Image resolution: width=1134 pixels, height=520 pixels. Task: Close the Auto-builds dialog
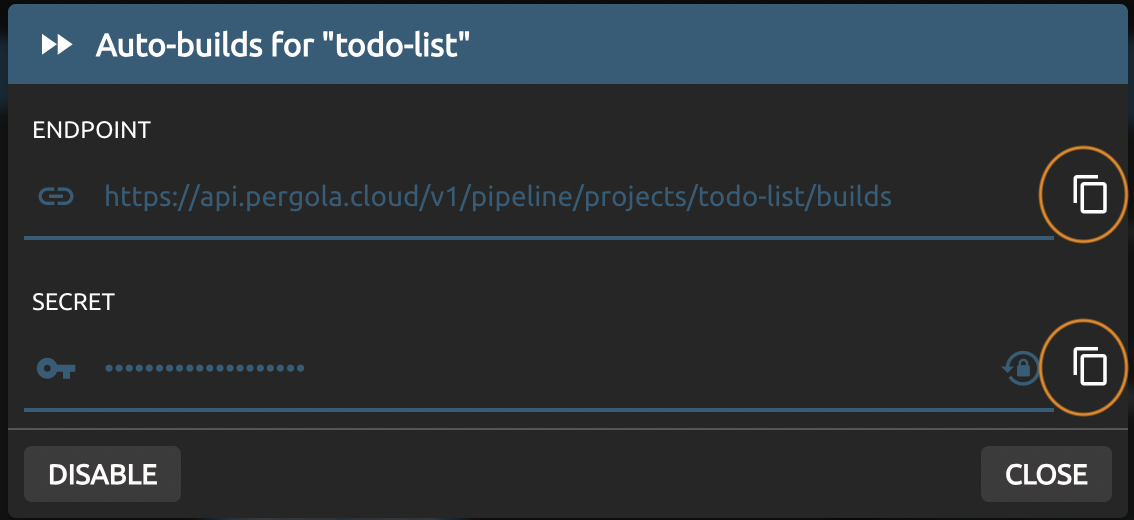point(1046,474)
